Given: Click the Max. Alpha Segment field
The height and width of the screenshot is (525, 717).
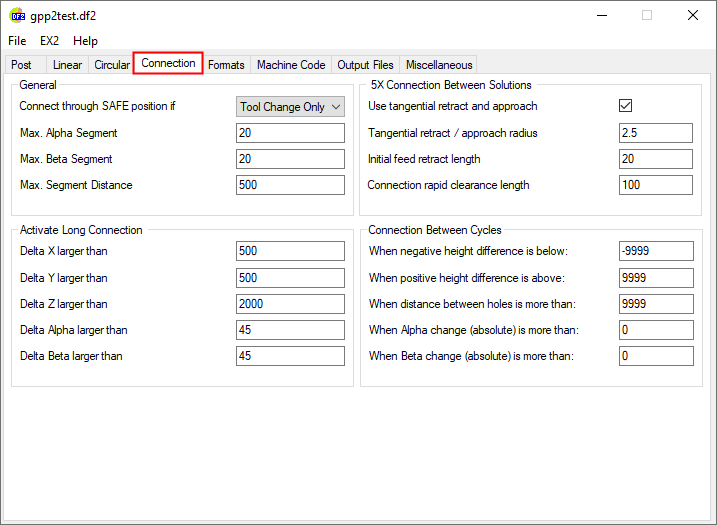Looking at the screenshot, I should (290, 133).
